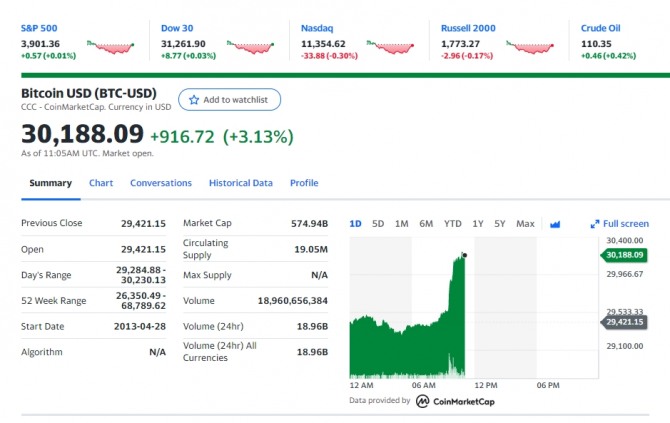
Task: Set chart range to Max
Action: tap(525, 224)
